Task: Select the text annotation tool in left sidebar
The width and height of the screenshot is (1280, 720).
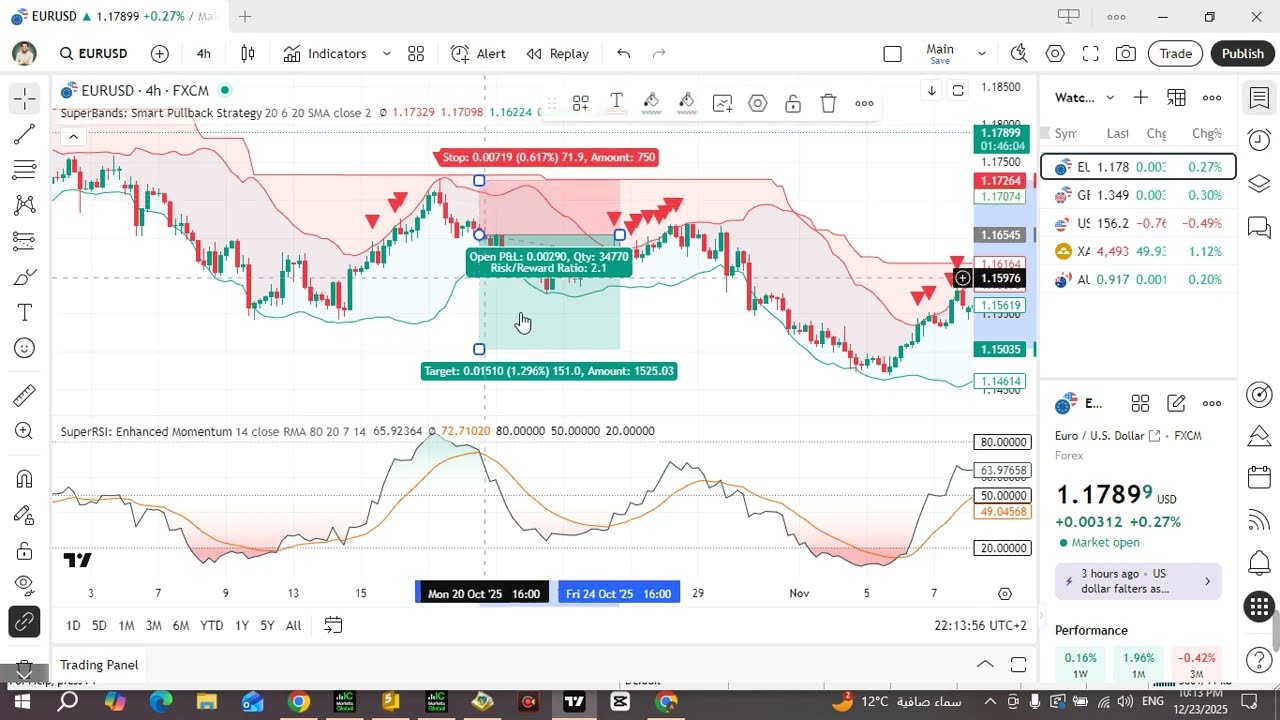Action: [25, 313]
